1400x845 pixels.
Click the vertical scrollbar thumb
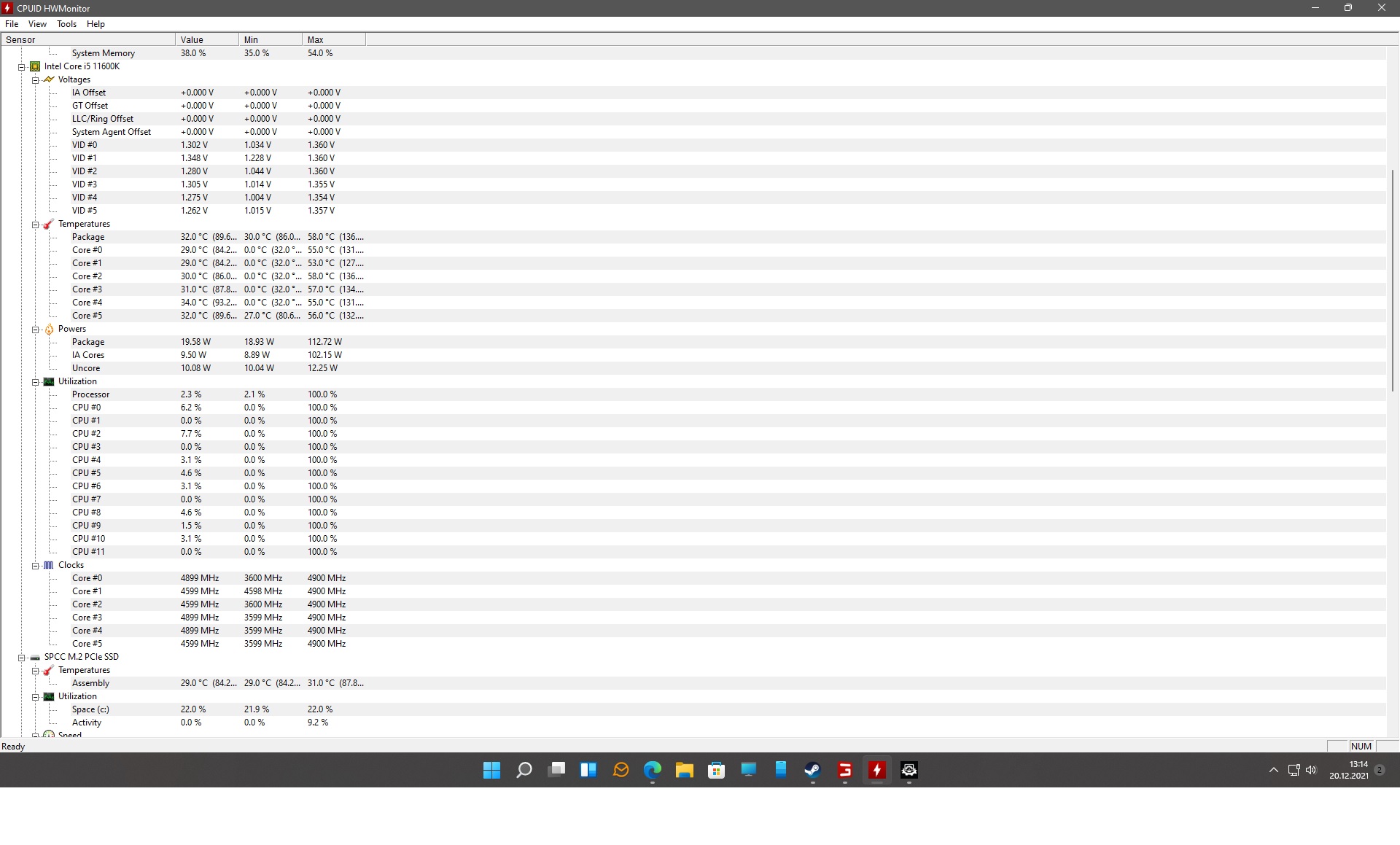[x=1393, y=281]
